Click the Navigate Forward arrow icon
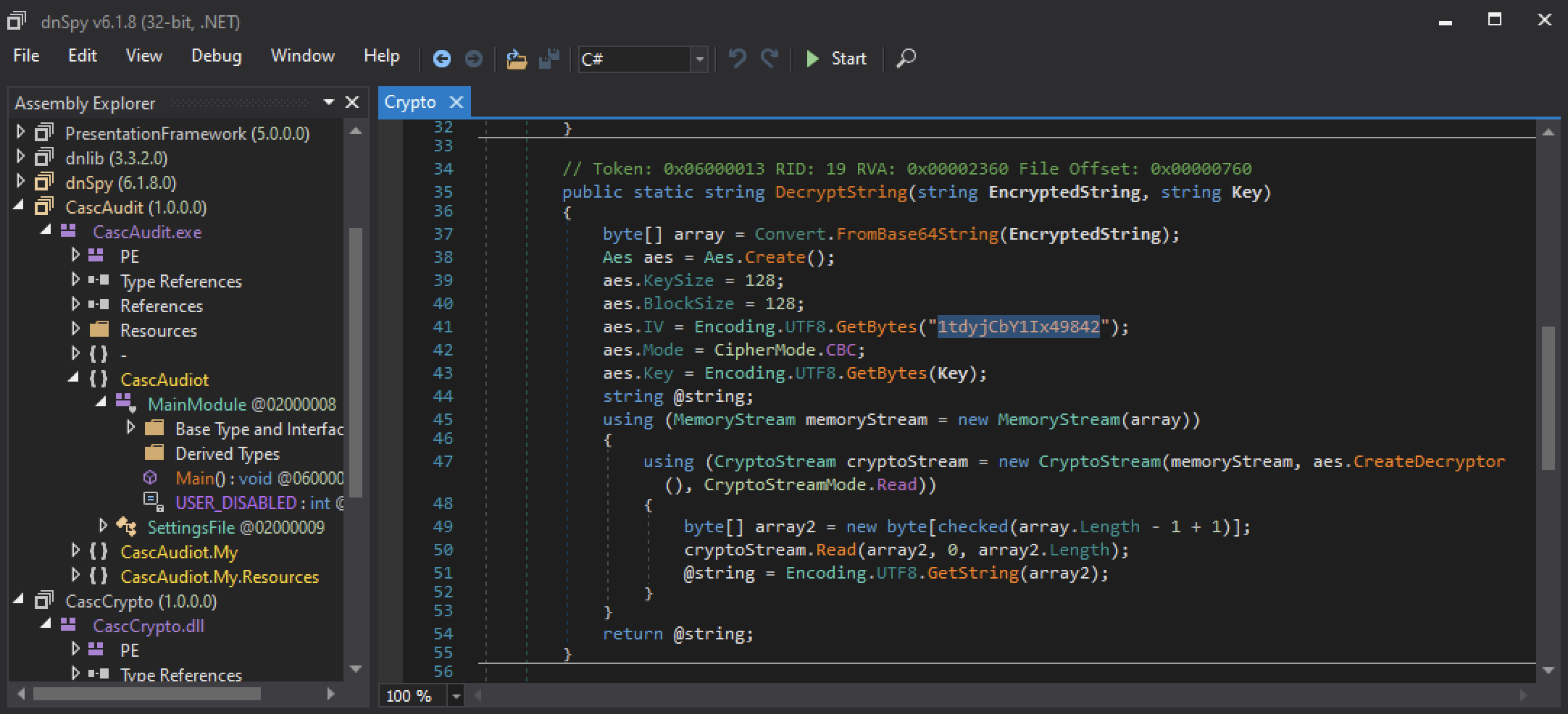 [473, 59]
